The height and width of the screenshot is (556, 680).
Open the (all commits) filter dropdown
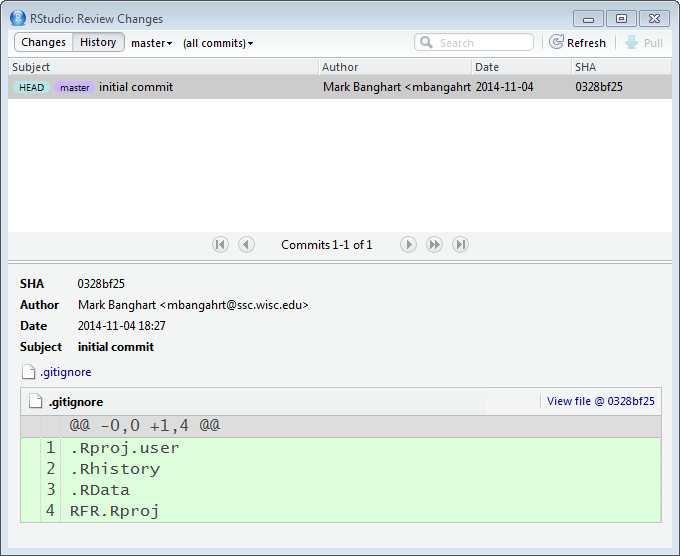218,43
